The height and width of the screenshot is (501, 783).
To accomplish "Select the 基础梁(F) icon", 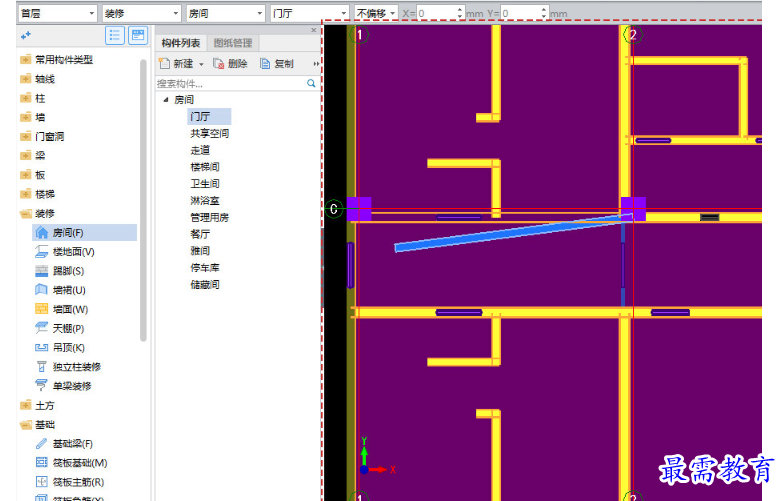I will 42,444.
